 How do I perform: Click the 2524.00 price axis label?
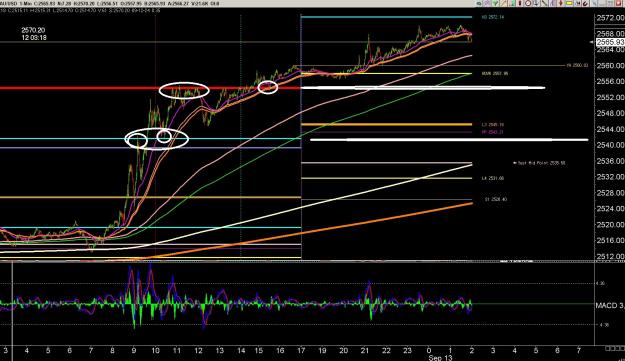610,208
